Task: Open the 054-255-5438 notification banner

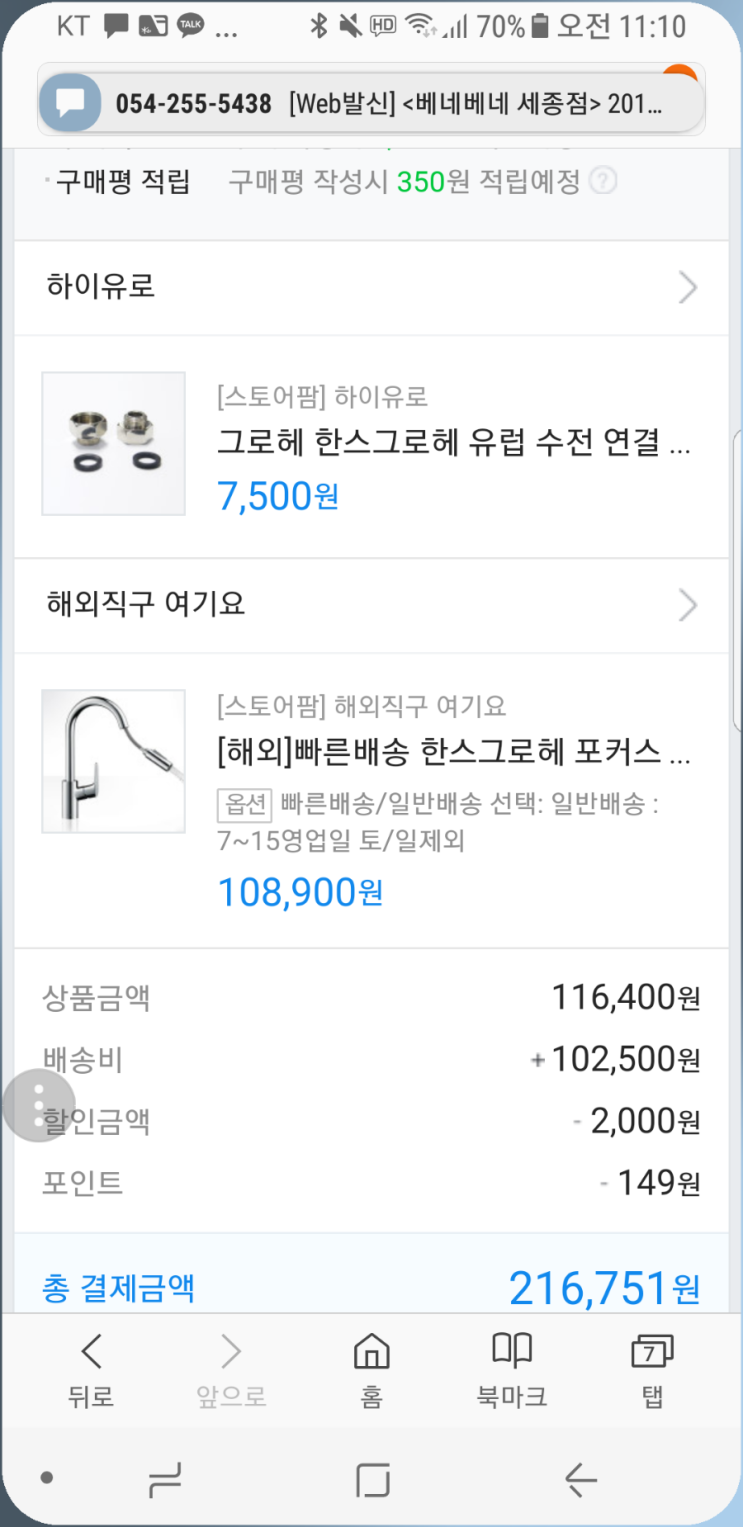Action: [371, 103]
